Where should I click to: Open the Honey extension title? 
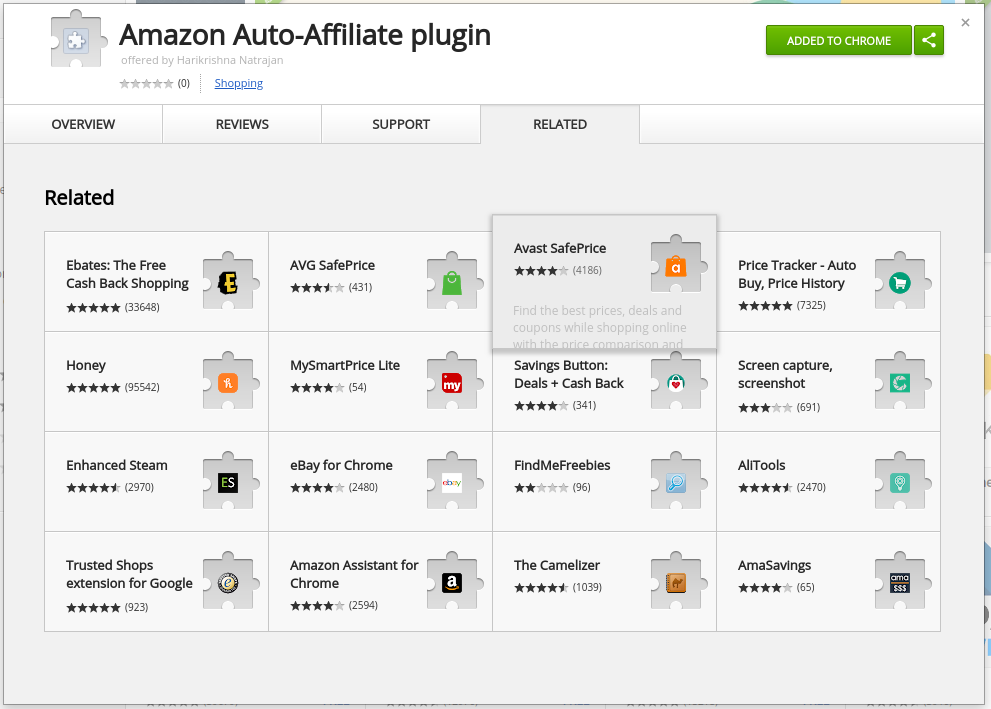86,365
